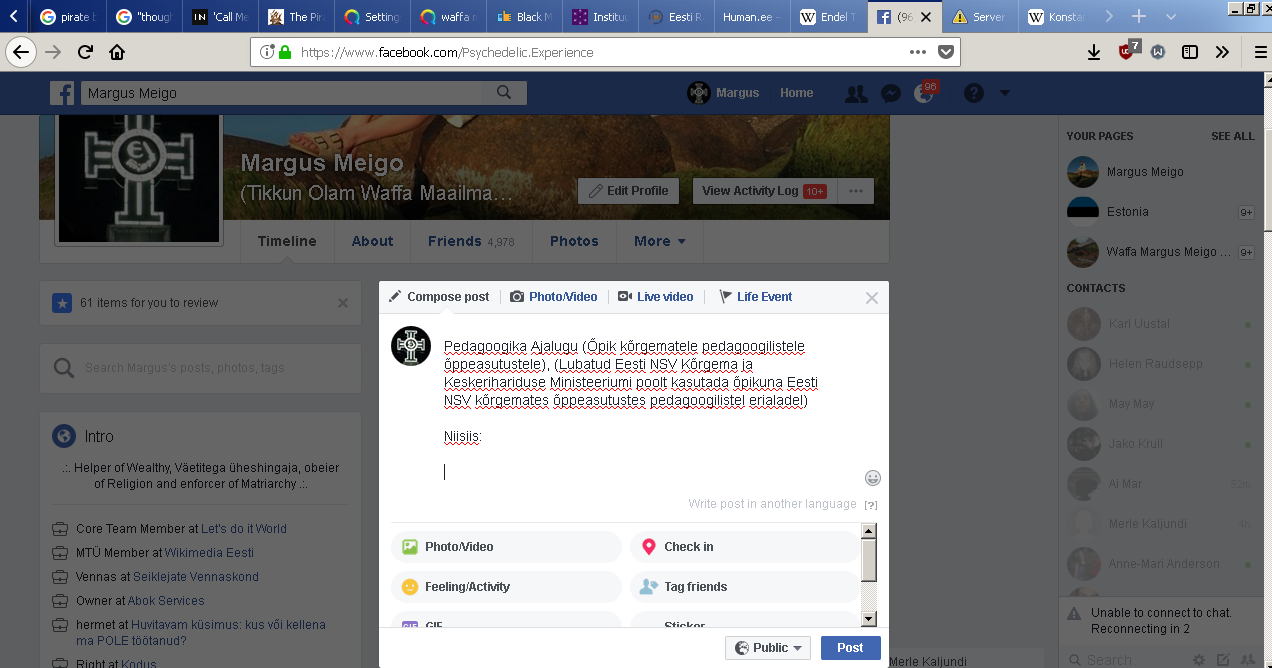Select the About profile tab
The height and width of the screenshot is (668, 1272).
coord(372,241)
